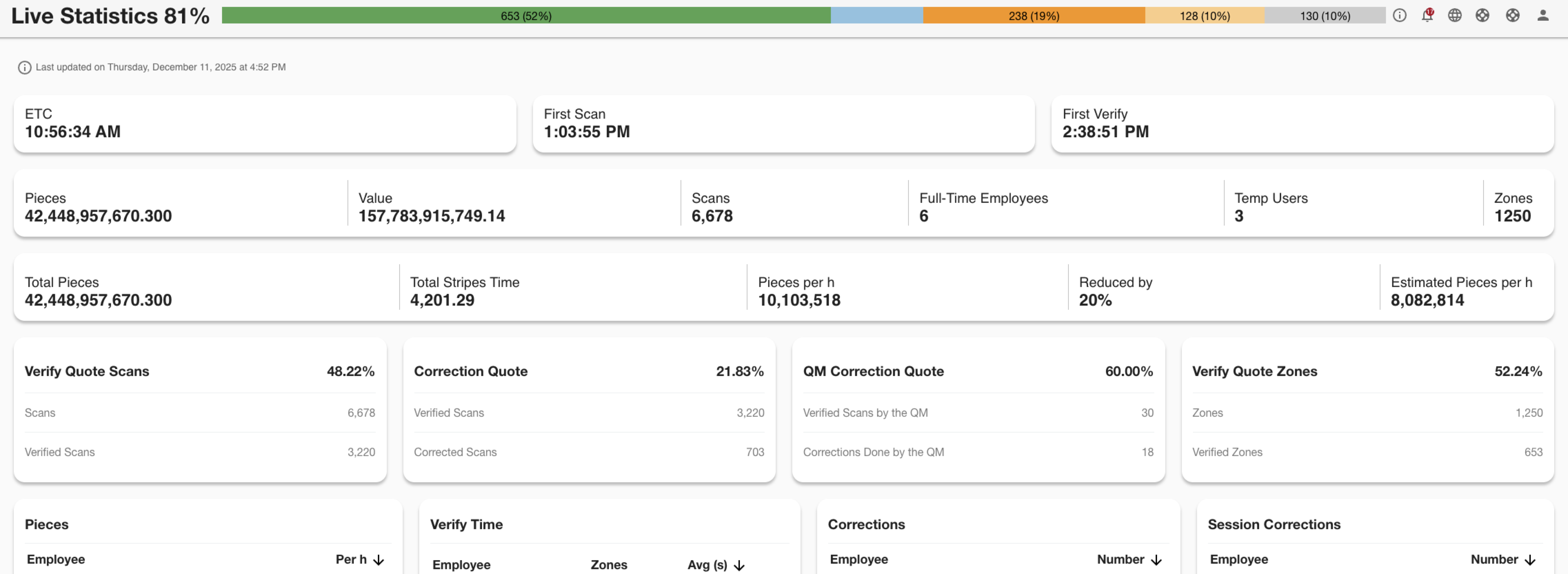Screen dimensions: 1568x574
Task: Click sort arrow next to Per h
Action: pyautogui.click(x=379, y=560)
